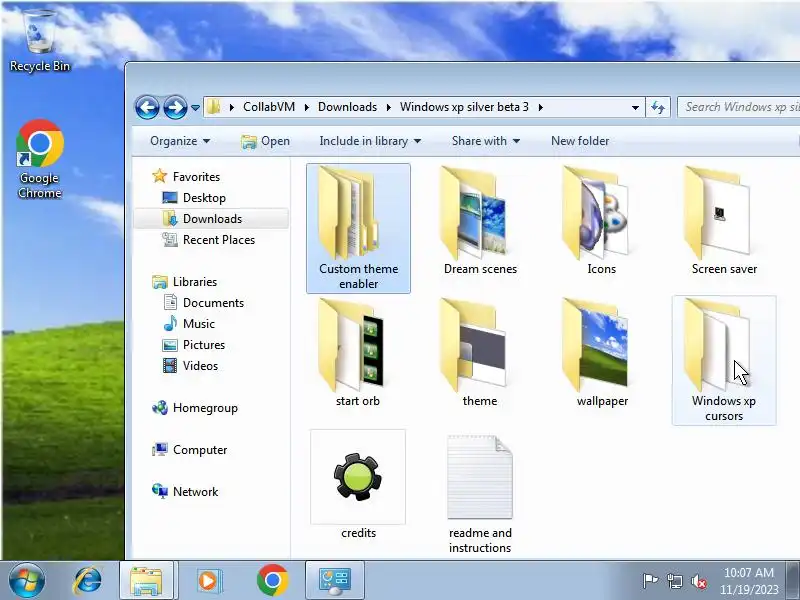Expand arrow after Windows xp silver beta 3
Viewport: 800px width, 600px height.
pyautogui.click(x=540, y=107)
